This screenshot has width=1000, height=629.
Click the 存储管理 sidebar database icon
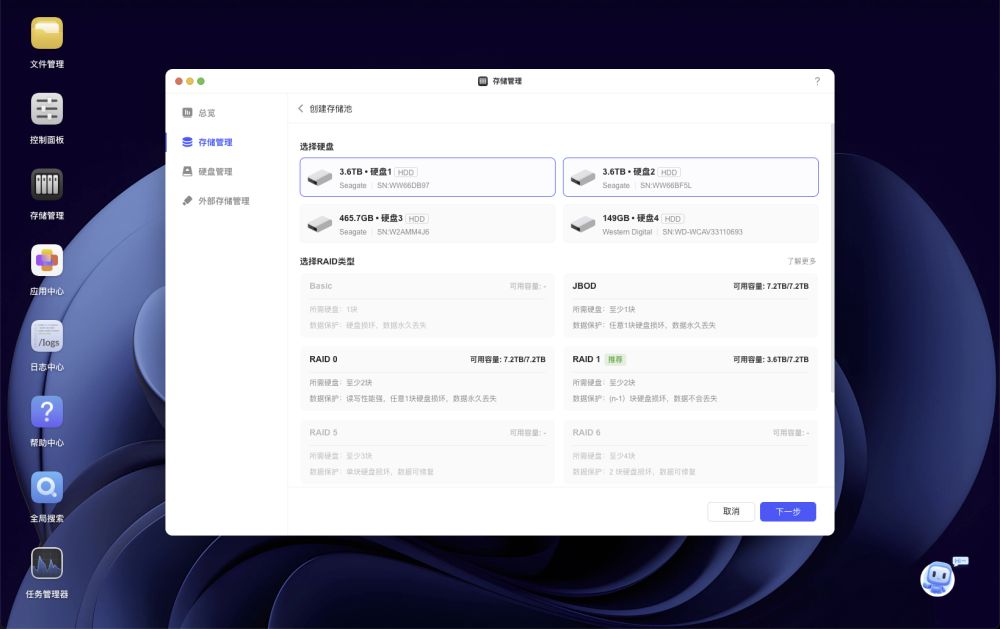coord(188,142)
